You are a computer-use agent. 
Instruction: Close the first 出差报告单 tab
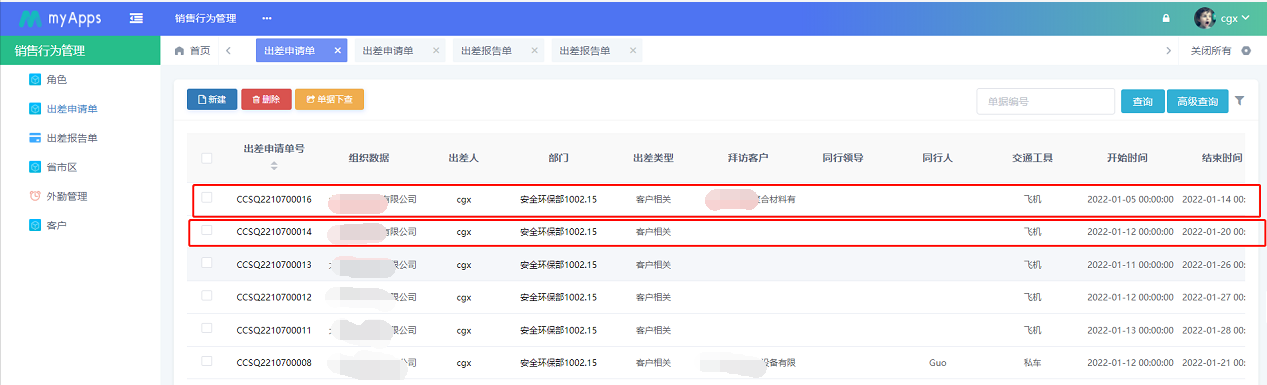533,50
